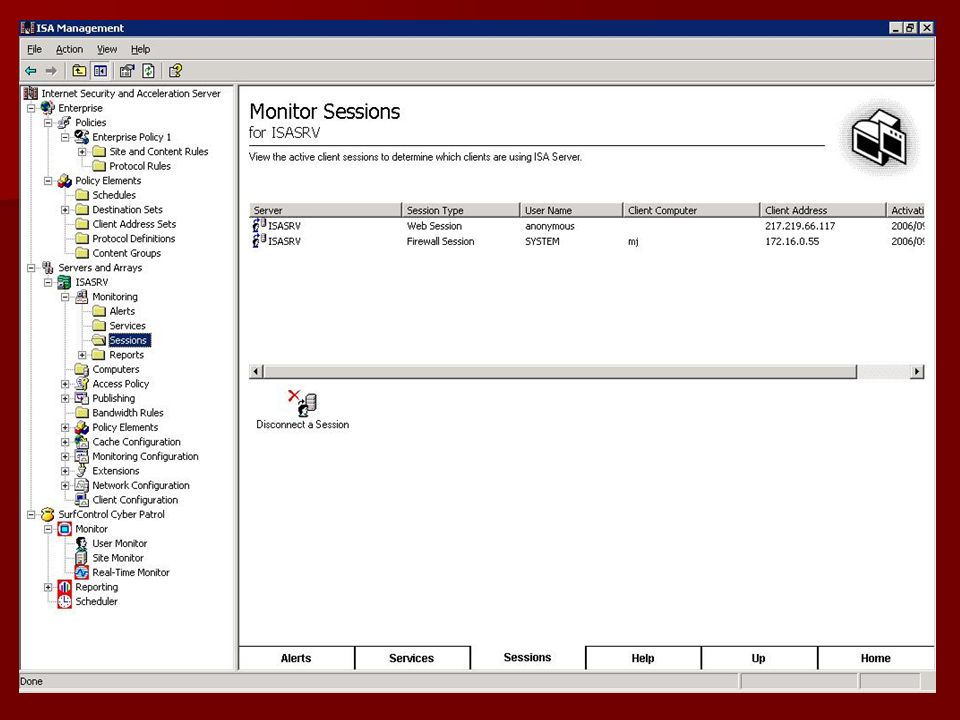Viewport: 960px width, 720px height.
Task: Click the horizontal scrollbar left arrow
Action: (256, 372)
